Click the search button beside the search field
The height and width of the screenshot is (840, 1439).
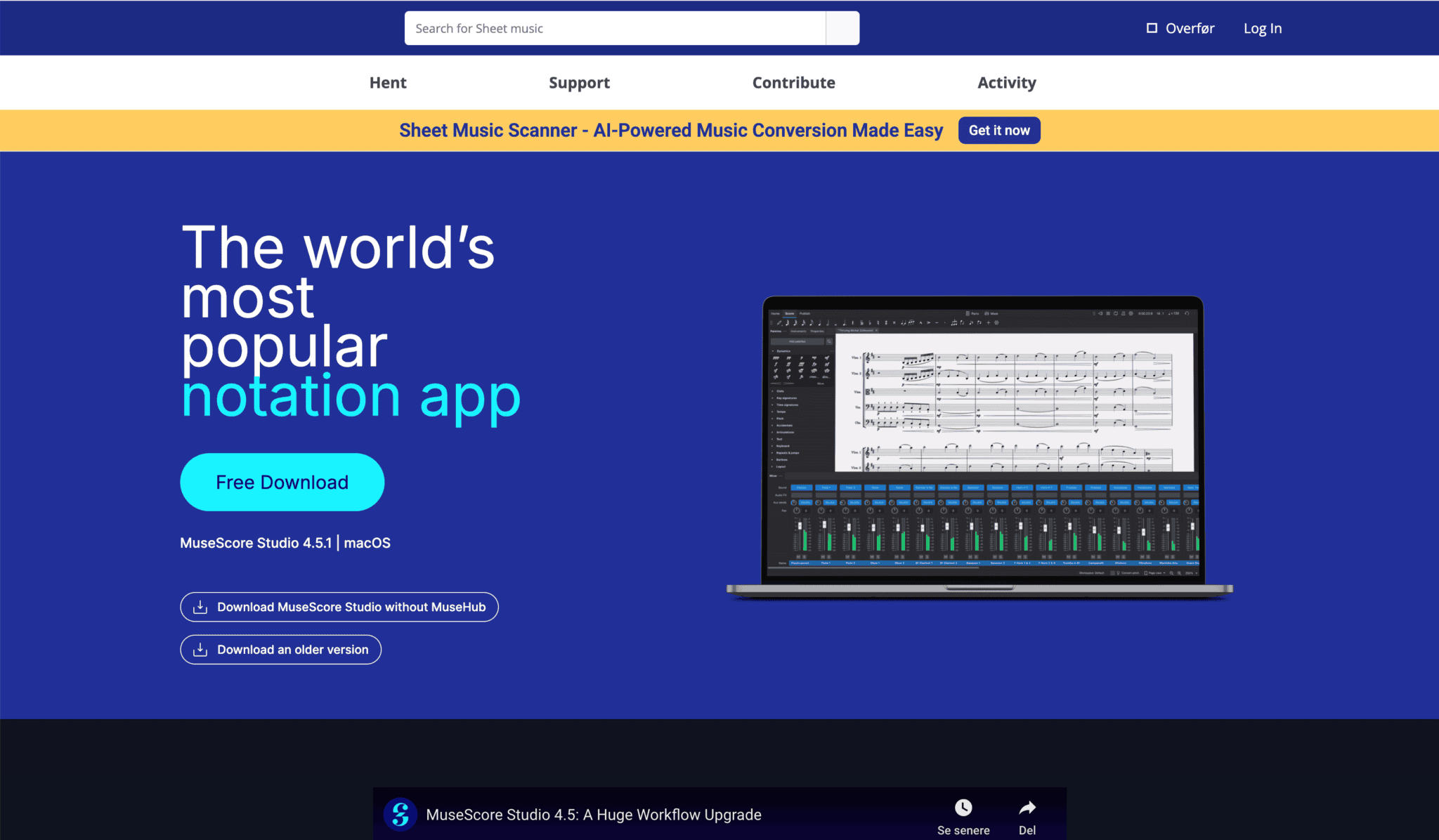[x=842, y=28]
